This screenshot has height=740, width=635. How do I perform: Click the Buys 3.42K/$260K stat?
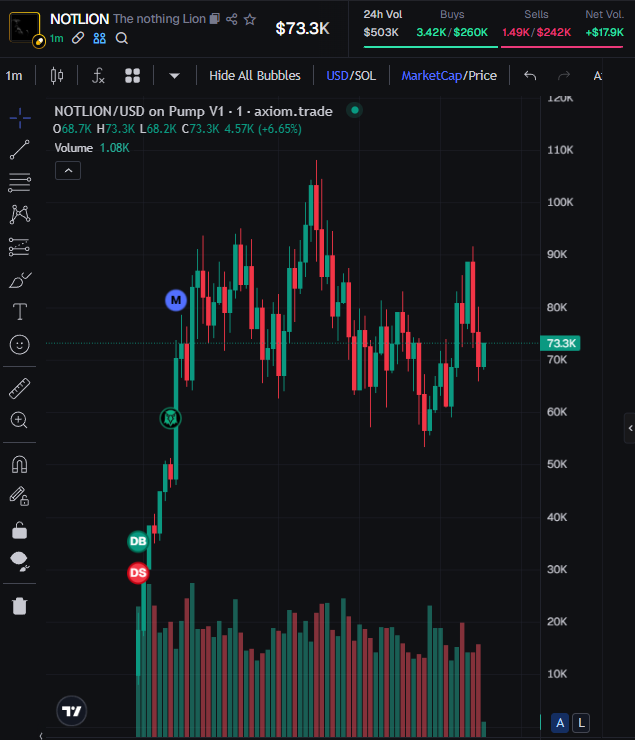452,24
